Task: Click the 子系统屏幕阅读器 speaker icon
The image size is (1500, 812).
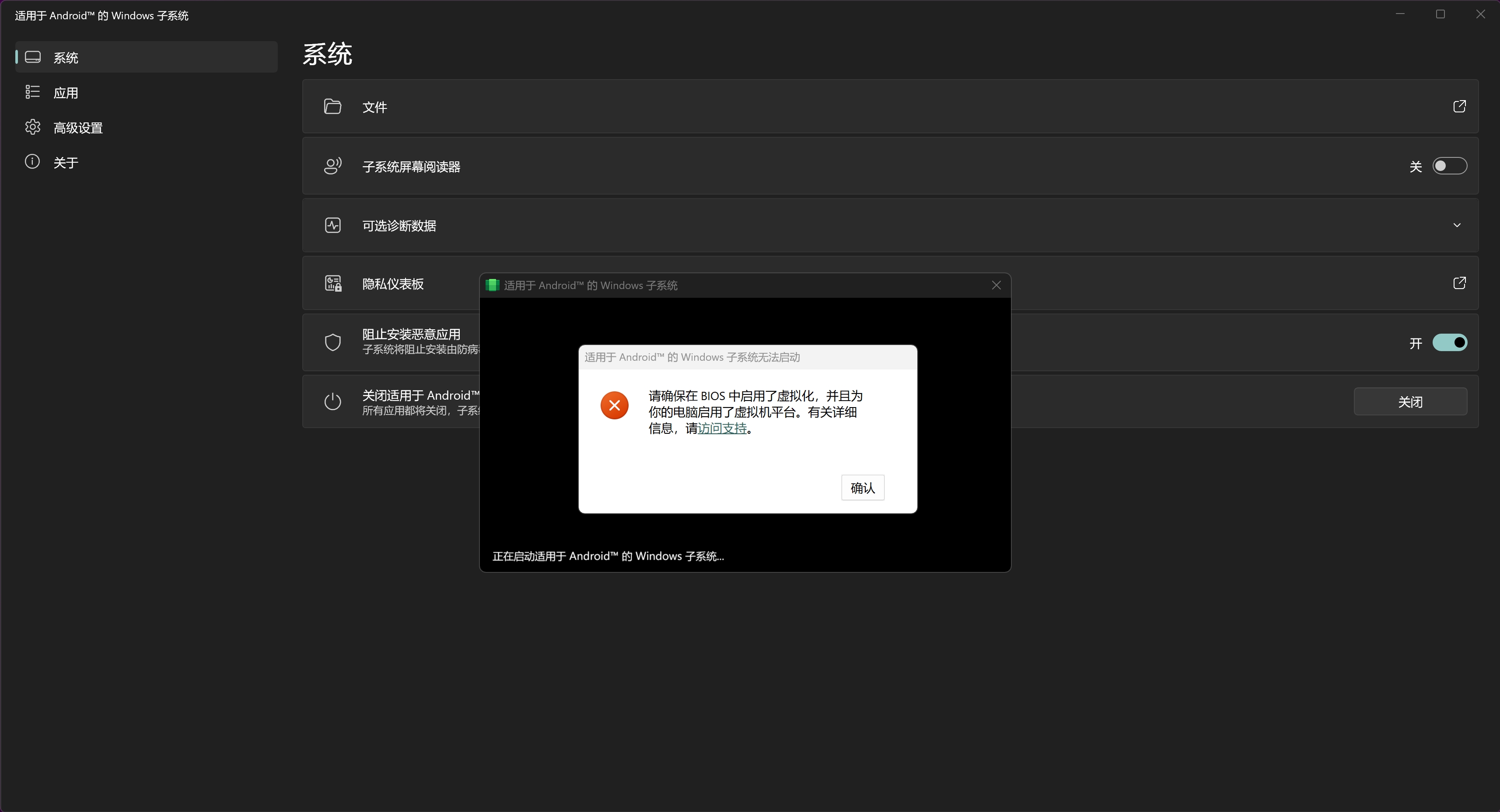Action: [332, 167]
